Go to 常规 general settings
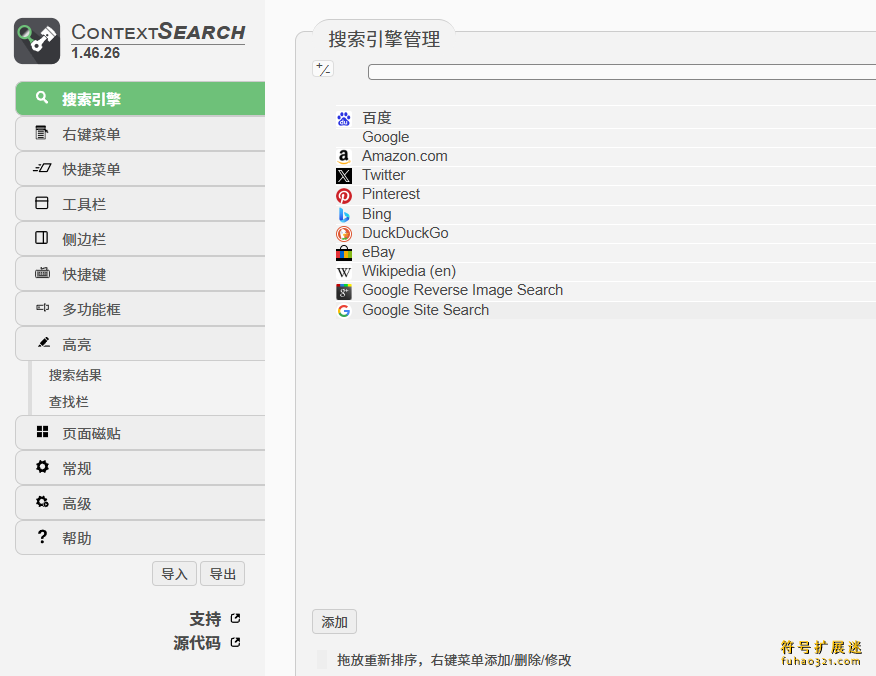876x676 pixels. coord(140,468)
